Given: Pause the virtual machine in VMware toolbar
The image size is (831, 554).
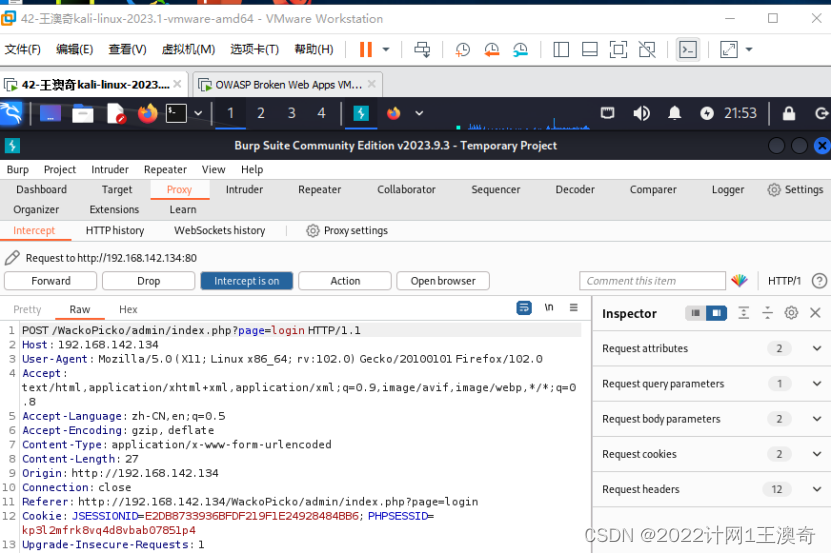Looking at the screenshot, I should pos(365,49).
